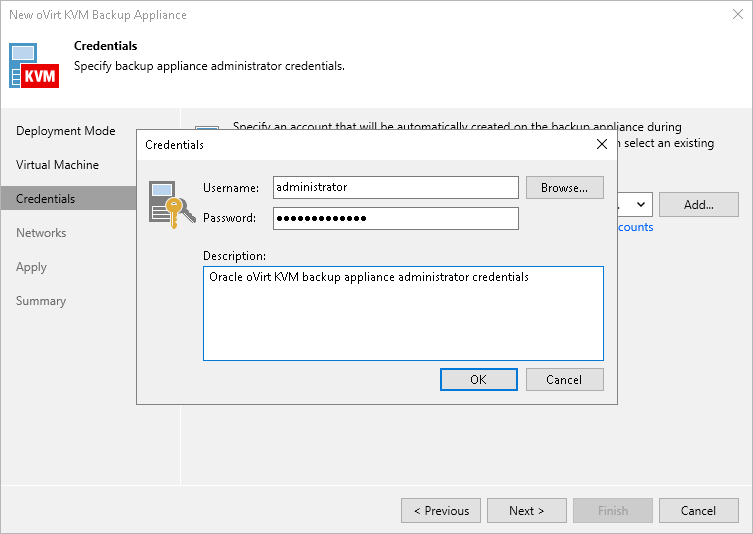
Task: Proceed with the Next button
Action: 527,511
